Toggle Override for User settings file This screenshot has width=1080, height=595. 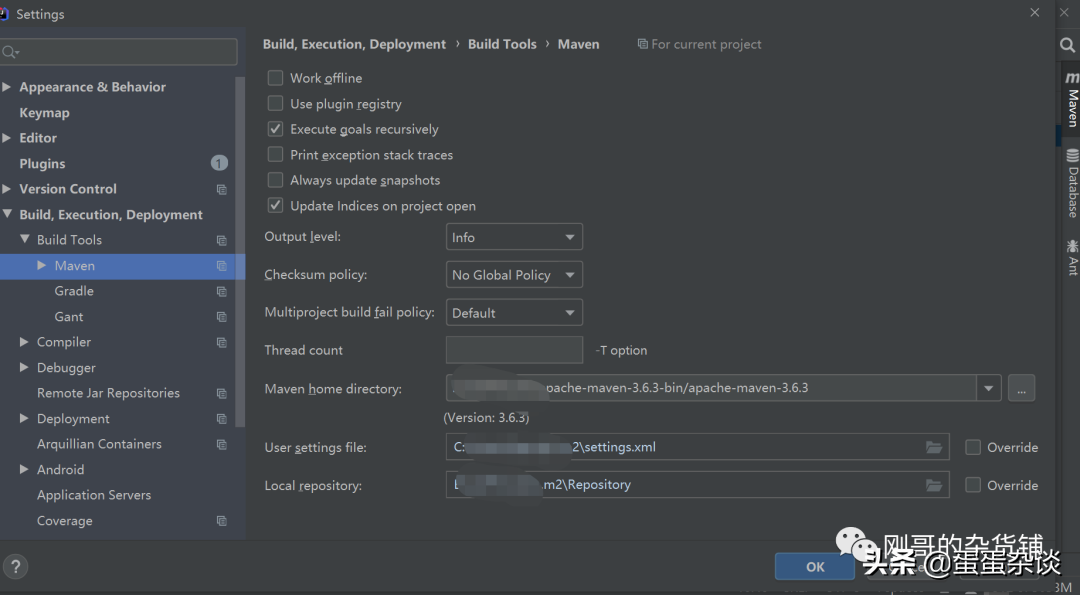[973, 448]
